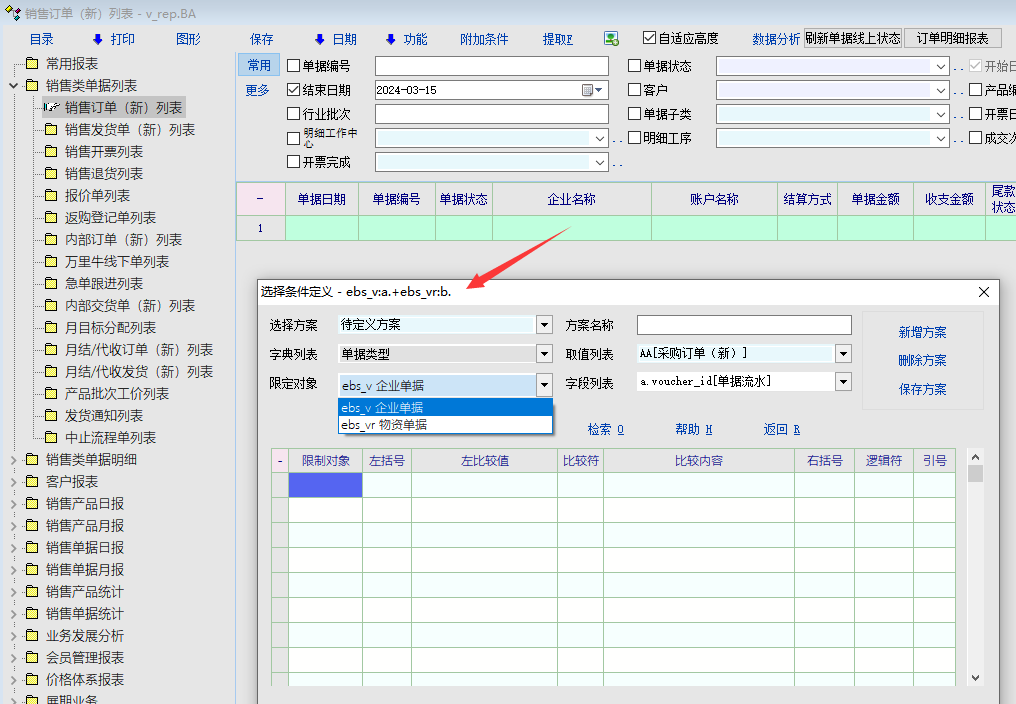Switch to the 常用 filter tab
The image size is (1016, 704).
tap(259, 65)
